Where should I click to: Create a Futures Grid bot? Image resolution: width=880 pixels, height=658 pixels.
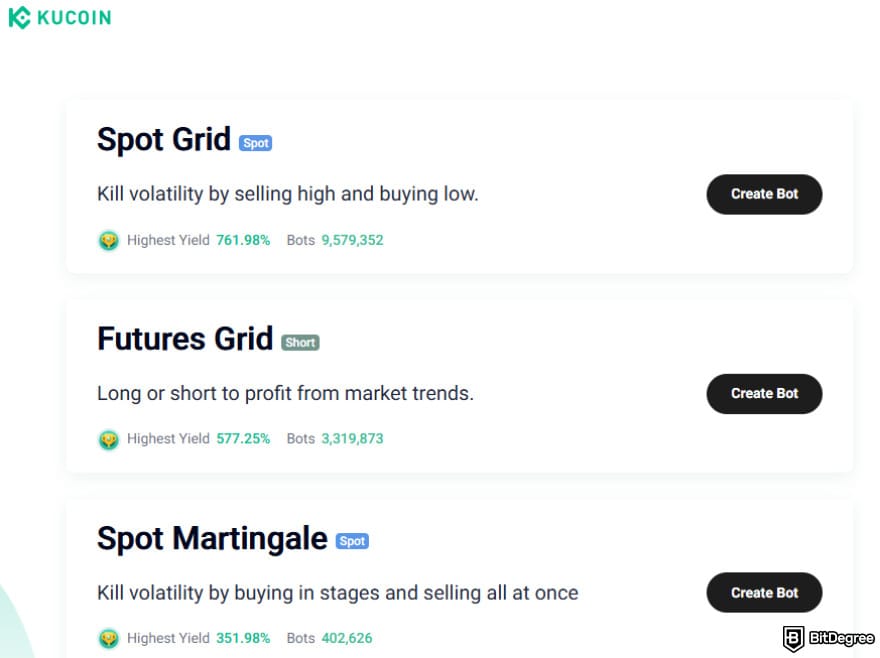pyautogui.click(x=764, y=394)
